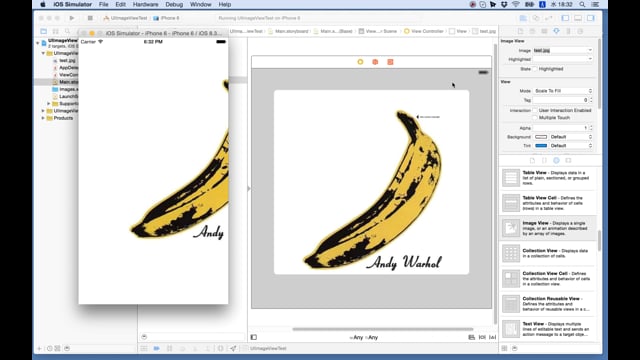The image size is (640, 360).
Task: Click the Background color swatch
Action: [541, 137]
